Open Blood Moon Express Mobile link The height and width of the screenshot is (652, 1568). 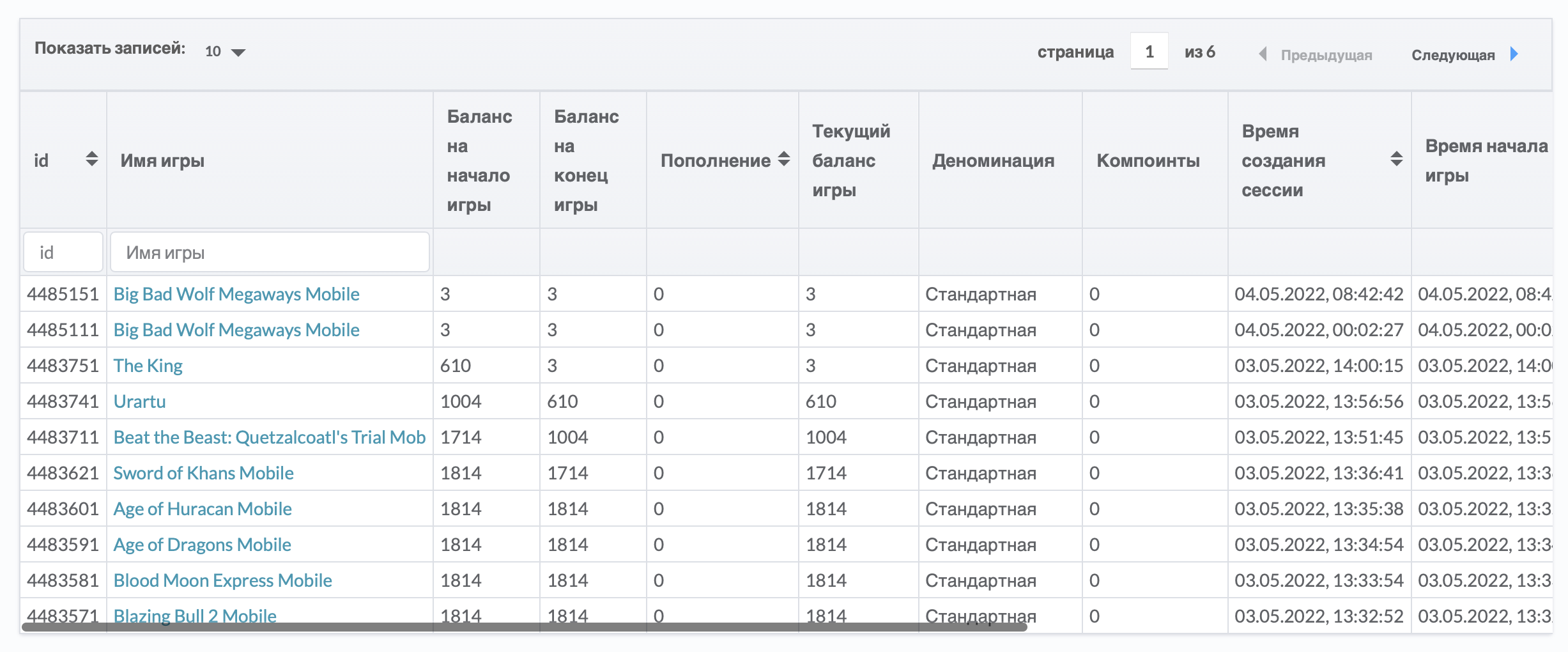click(x=222, y=580)
